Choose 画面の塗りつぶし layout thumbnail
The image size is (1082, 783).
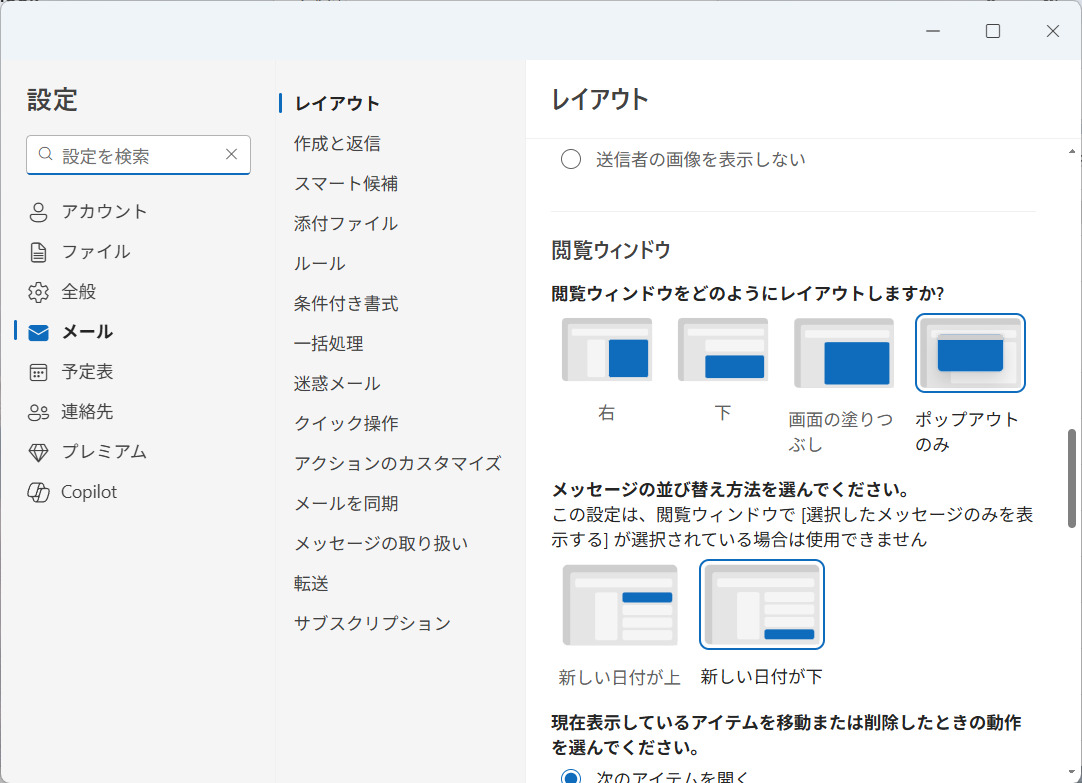pyautogui.click(x=843, y=353)
